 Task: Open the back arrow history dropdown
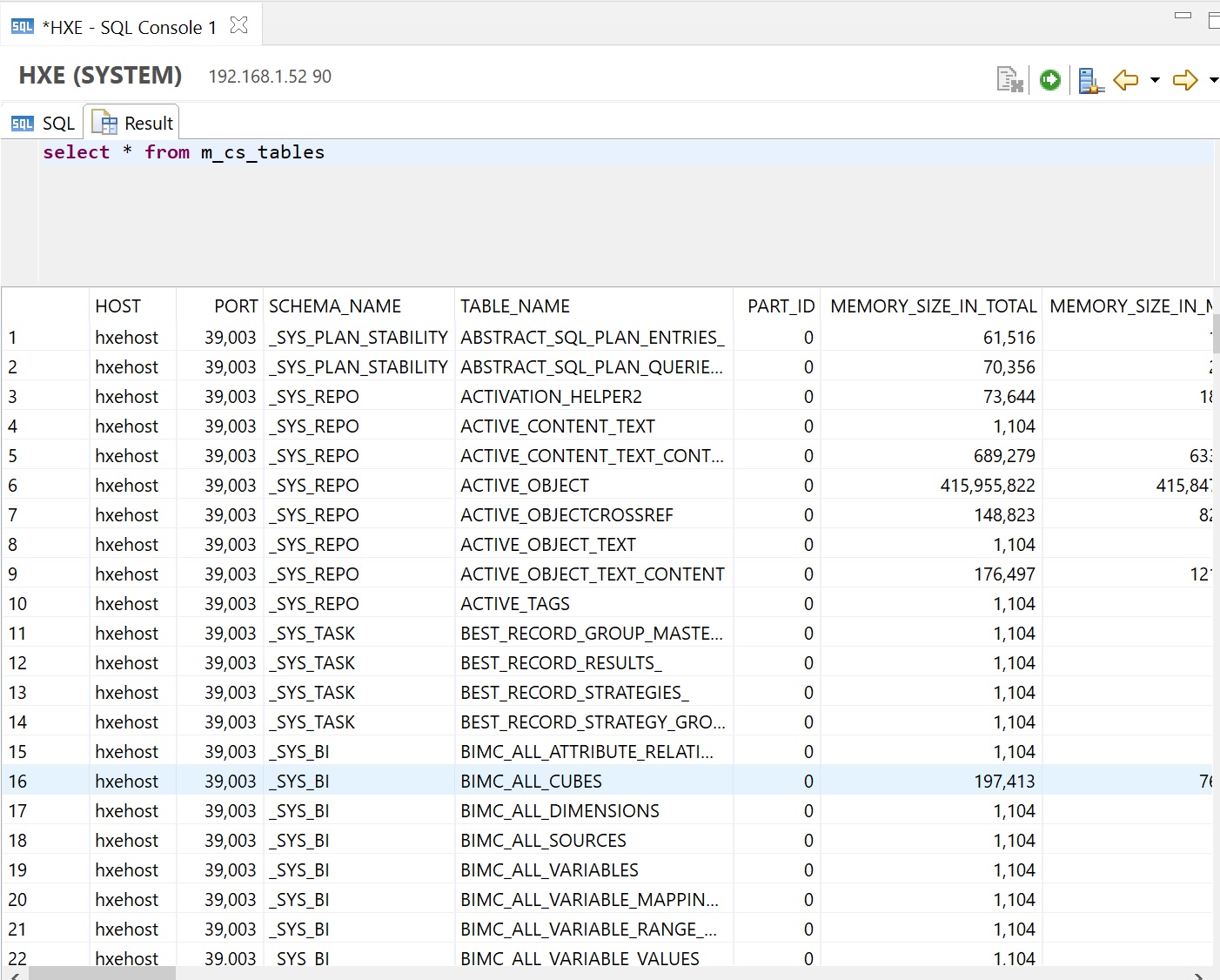(x=1155, y=80)
